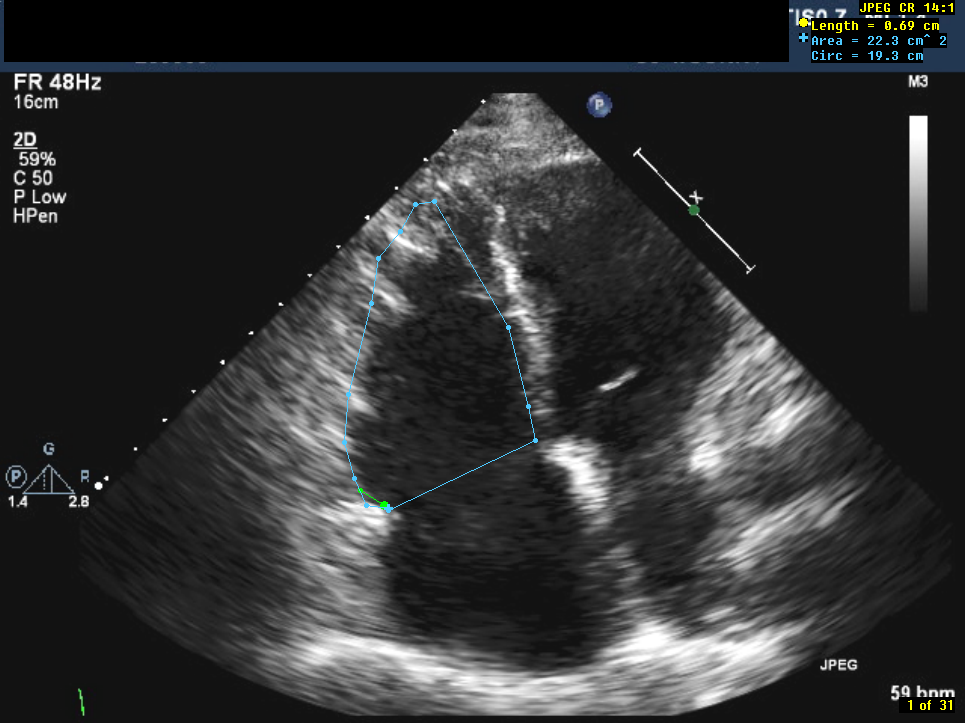Select the green caliper endpoint on the trace
This screenshot has width=965, height=723.
[x=384, y=506]
